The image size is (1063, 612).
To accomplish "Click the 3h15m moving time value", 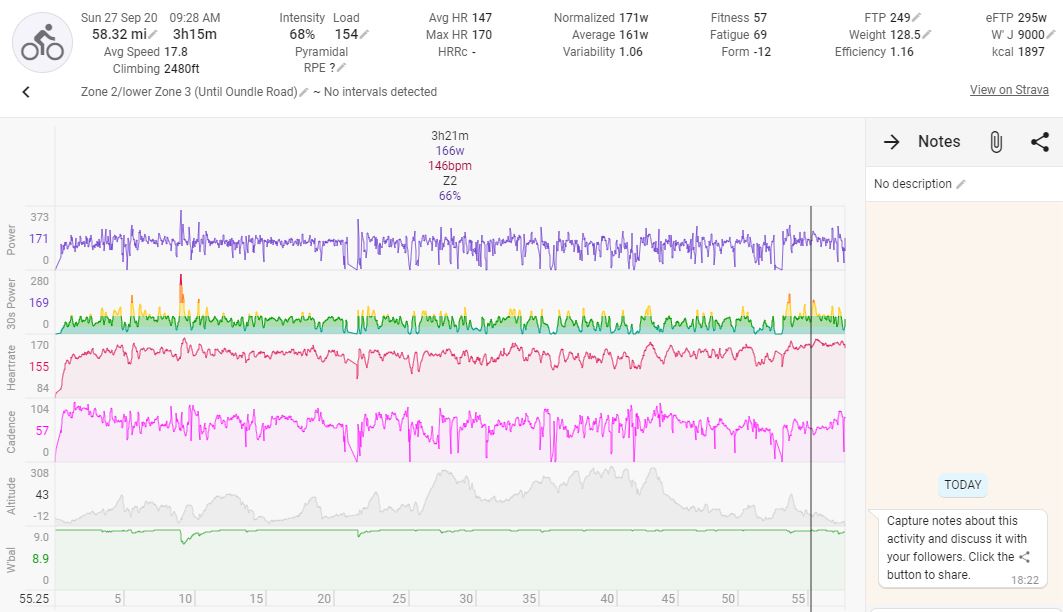I will (195, 35).
